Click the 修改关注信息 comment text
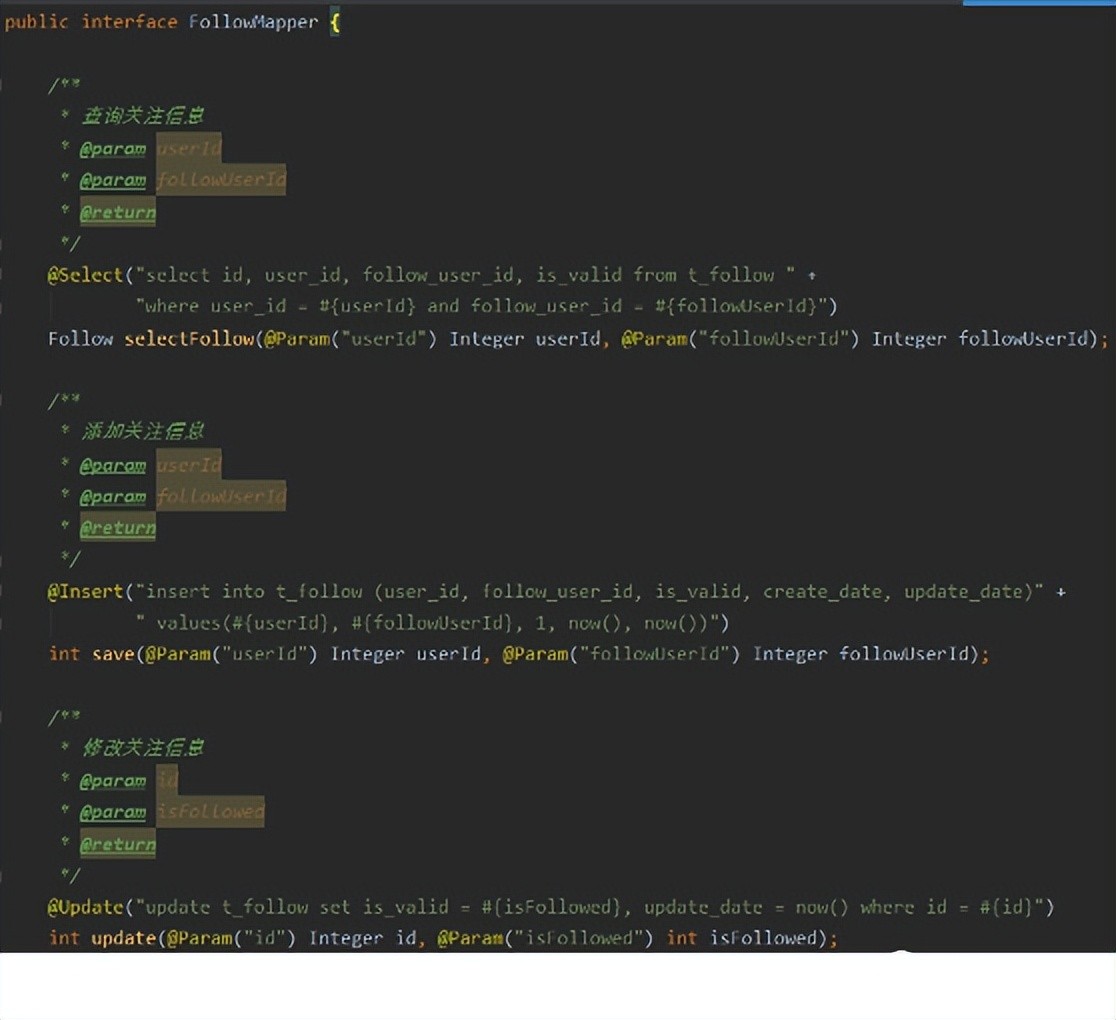Image resolution: width=1116 pixels, height=1020 pixels. coord(143,747)
